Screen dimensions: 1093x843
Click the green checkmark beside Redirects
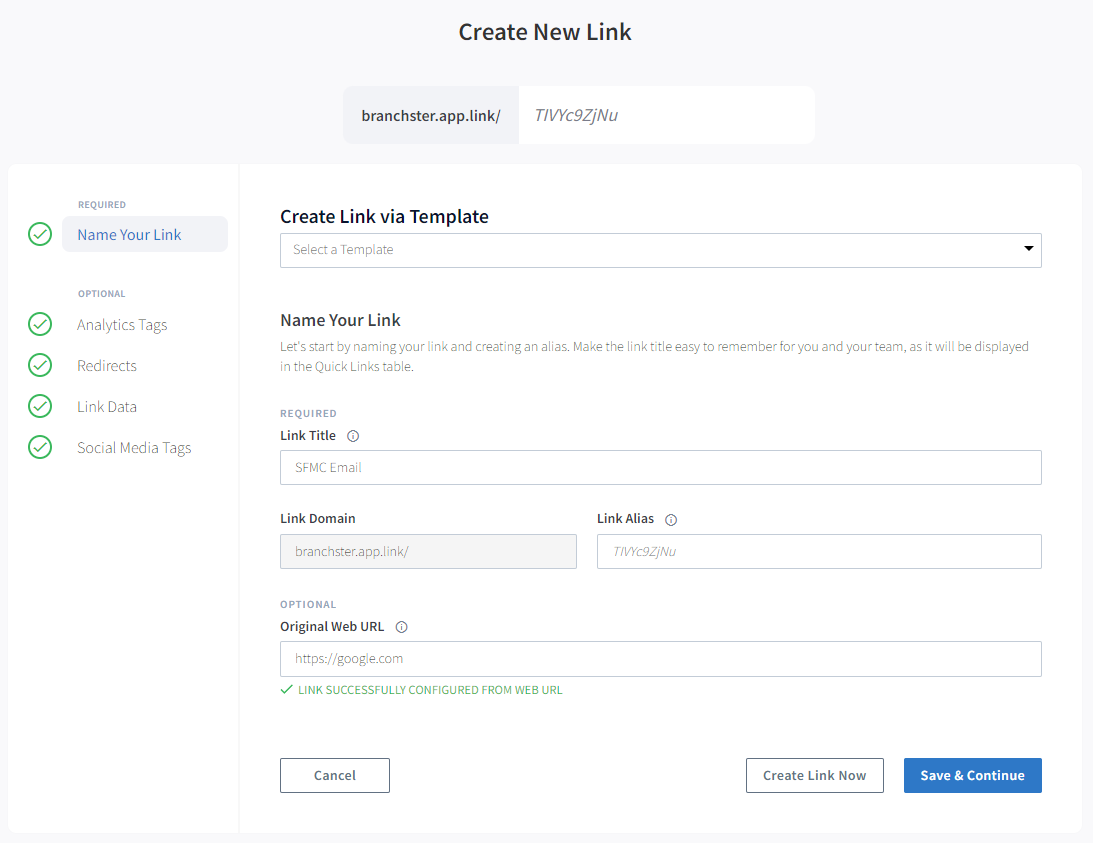tap(40, 365)
